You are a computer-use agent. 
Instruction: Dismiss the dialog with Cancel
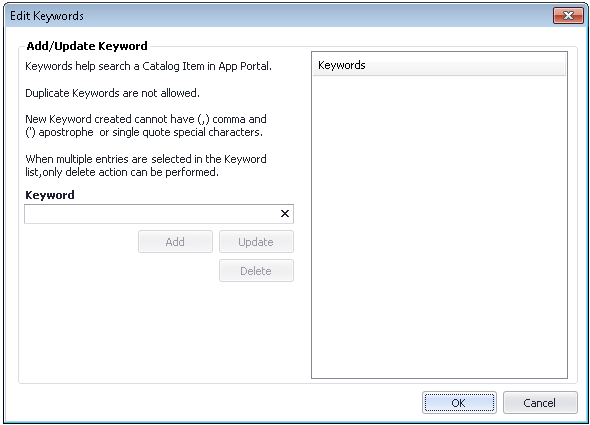point(540,403)
